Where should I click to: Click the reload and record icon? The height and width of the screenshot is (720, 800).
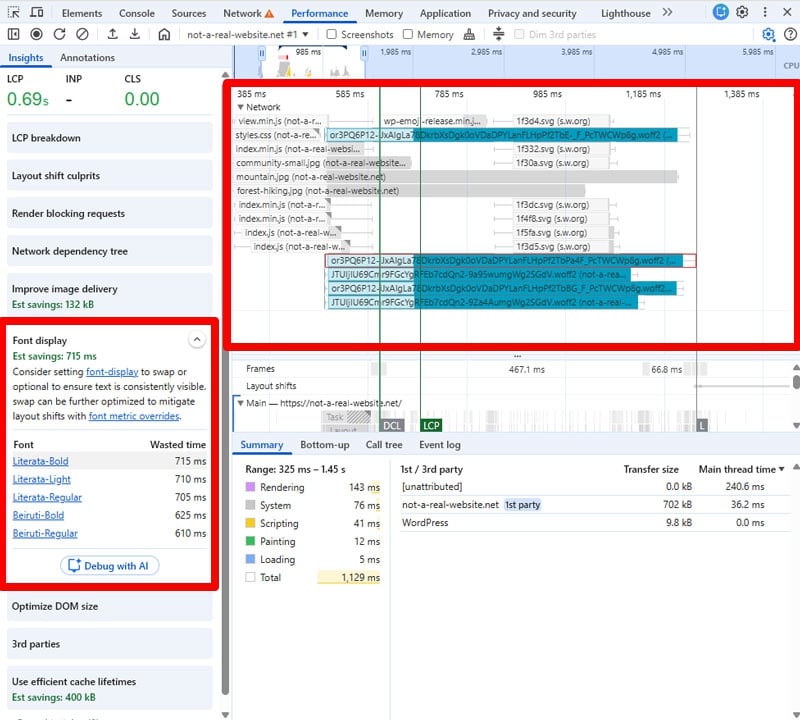(59, 34)
